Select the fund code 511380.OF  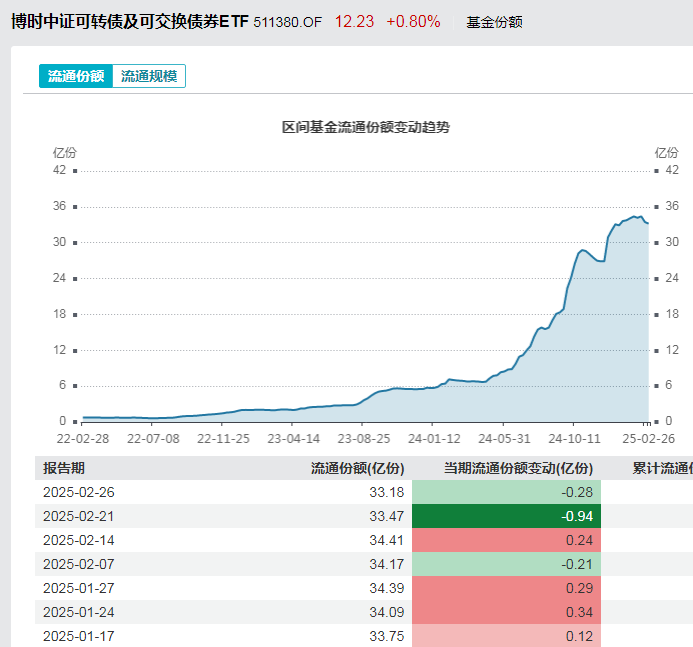288,22
